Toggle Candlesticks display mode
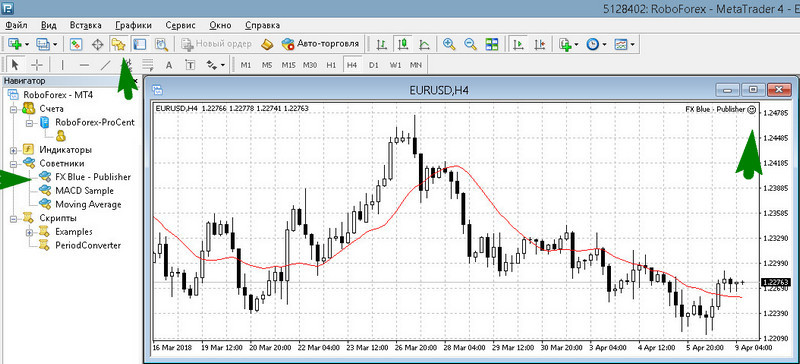Image resolution: width=800 pixels, height=364 pixels. (x=403, y=44)
